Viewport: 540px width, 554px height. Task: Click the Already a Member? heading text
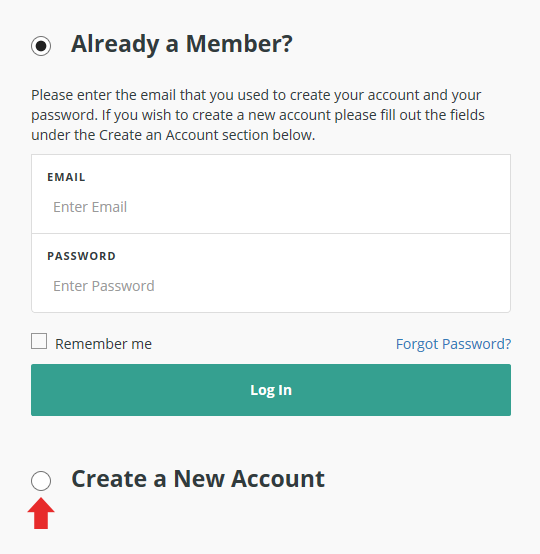pos(182,45)
